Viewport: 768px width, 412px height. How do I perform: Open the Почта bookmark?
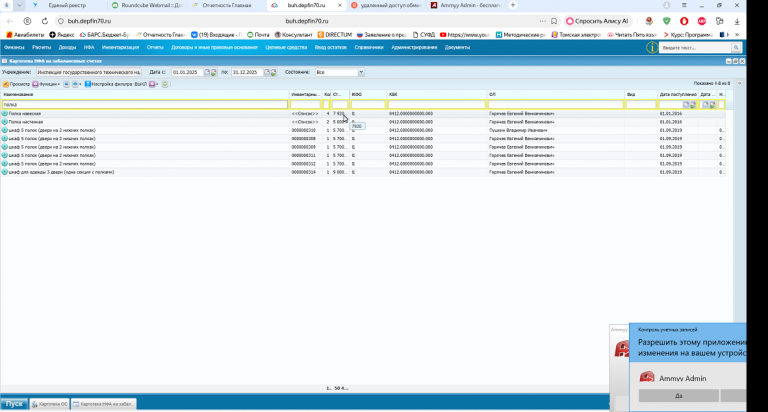coord(258,35)
